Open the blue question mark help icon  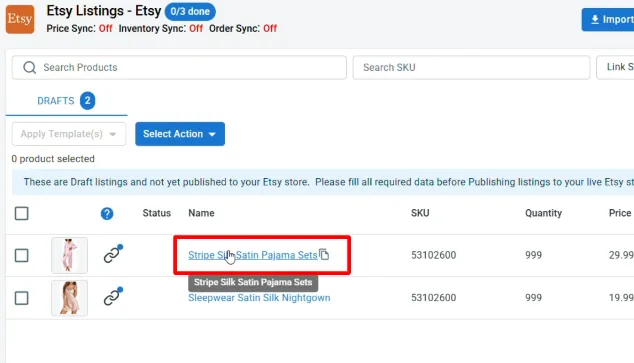coord(107,213)
